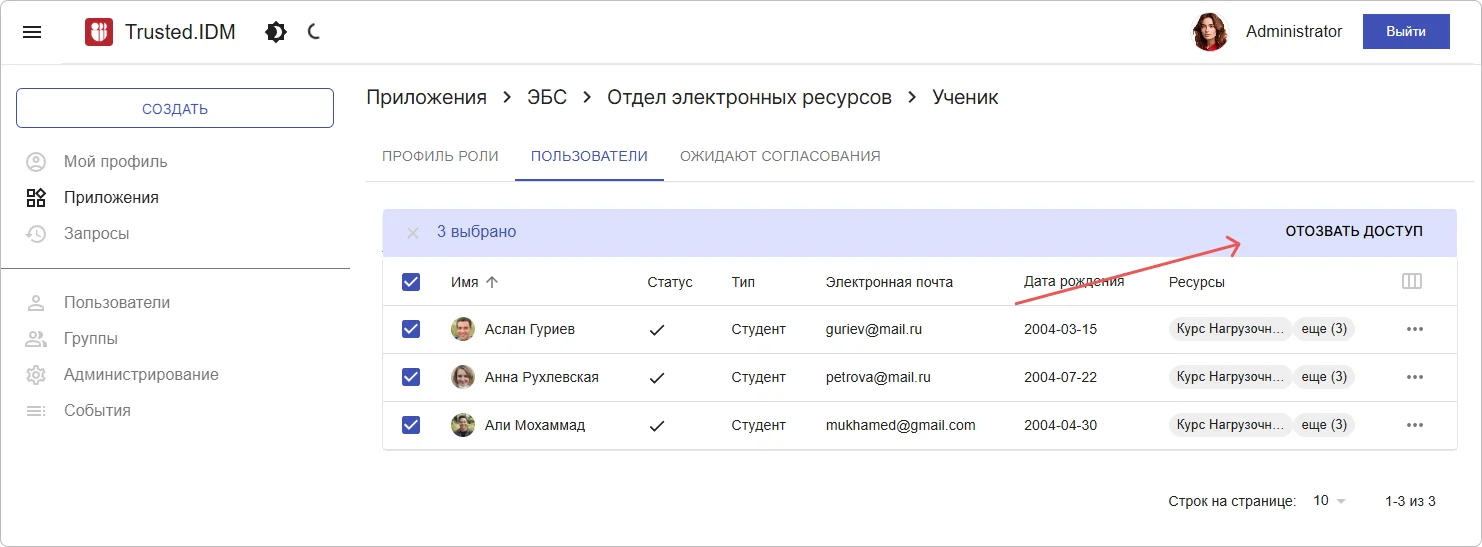
Task: Toggle the select-all header checkbox
Action: pos(411,282)
